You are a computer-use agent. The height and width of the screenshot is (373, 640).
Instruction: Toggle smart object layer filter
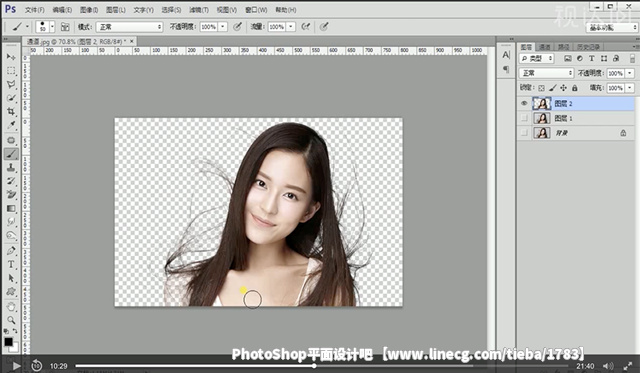616,59
